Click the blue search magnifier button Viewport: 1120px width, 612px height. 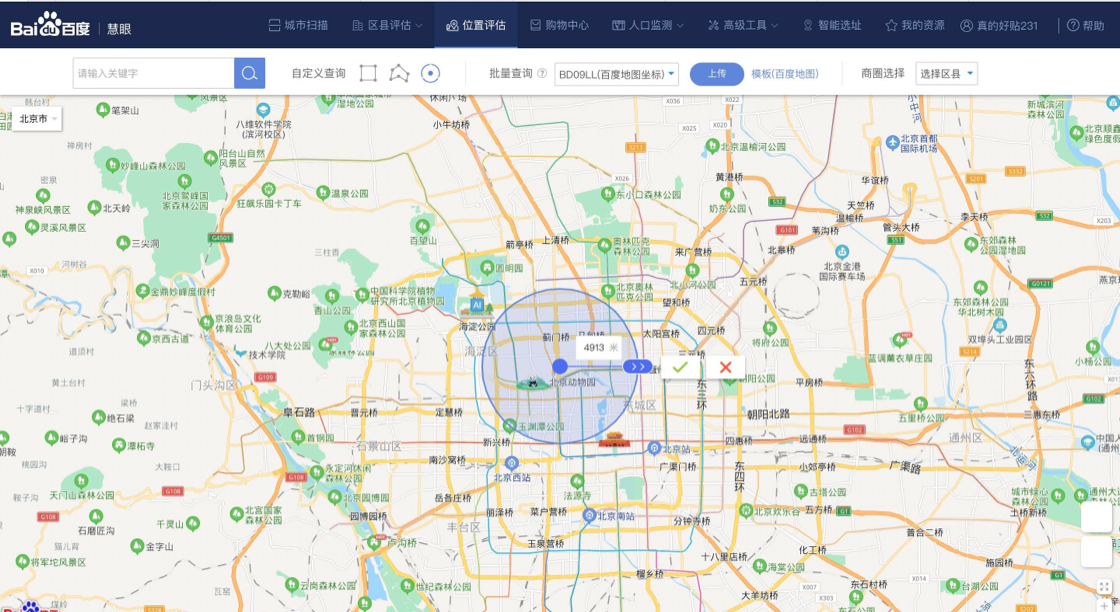pos(249,73)
